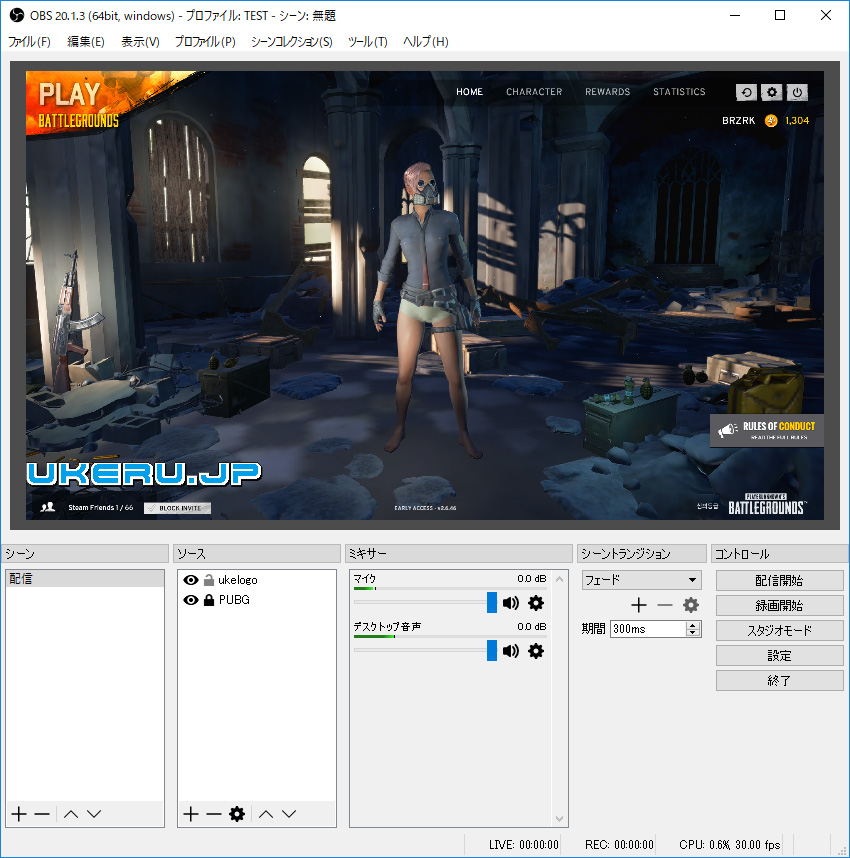Increase the transition duration with the stepper

point(693,625)
